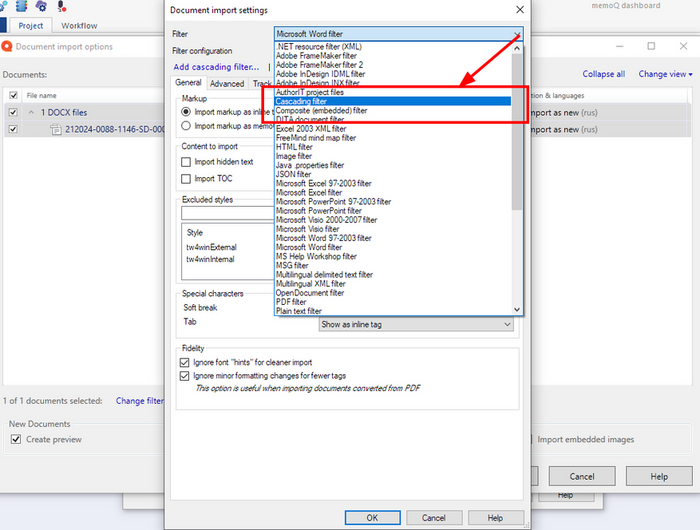
Task: Open the Filter combo box showing Microsoft Word filter
Action: [x=398, y=34]
